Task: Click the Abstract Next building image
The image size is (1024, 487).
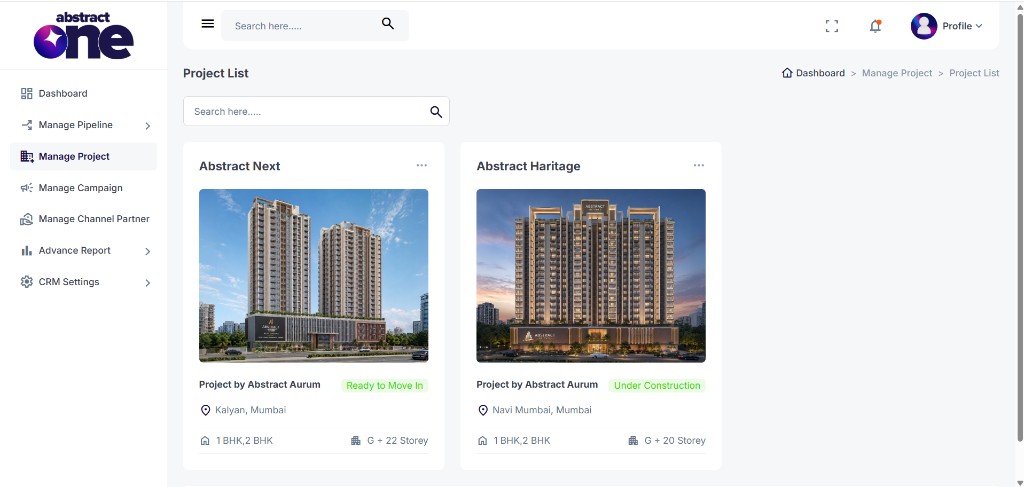Action: click(x=313, y=275)
